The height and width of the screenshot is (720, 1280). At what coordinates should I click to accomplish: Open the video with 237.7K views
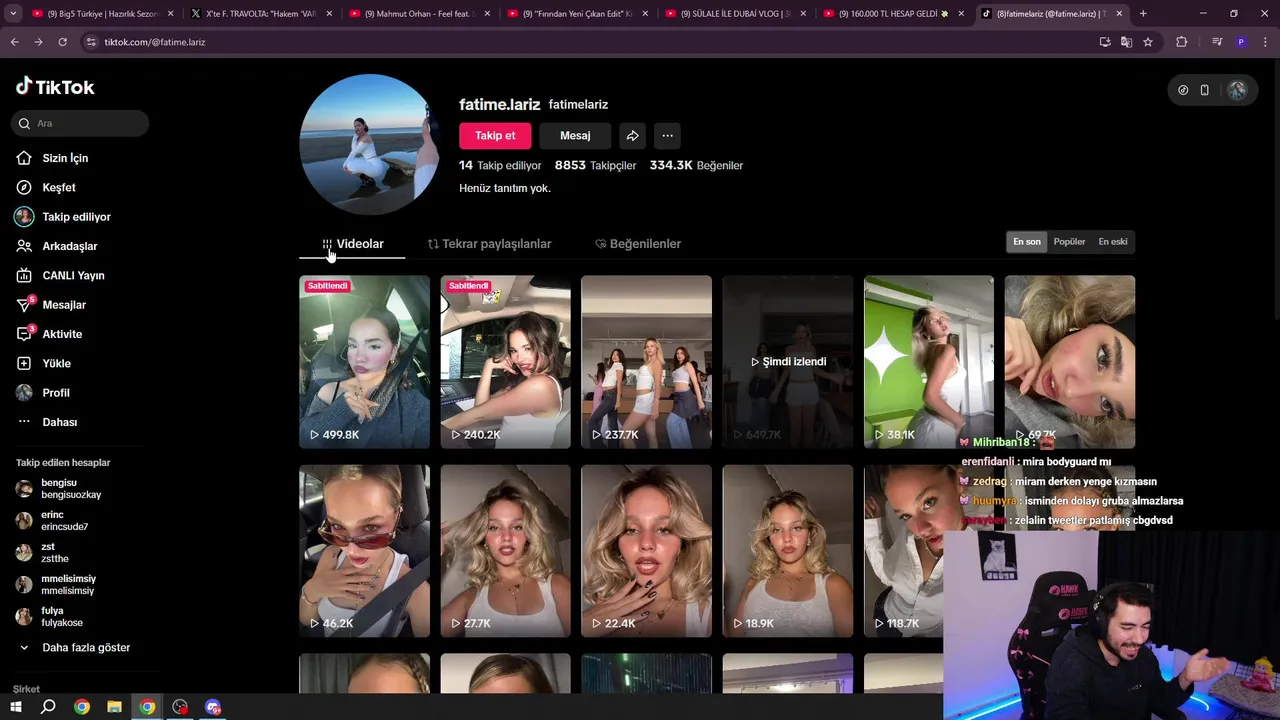[646, 362]
